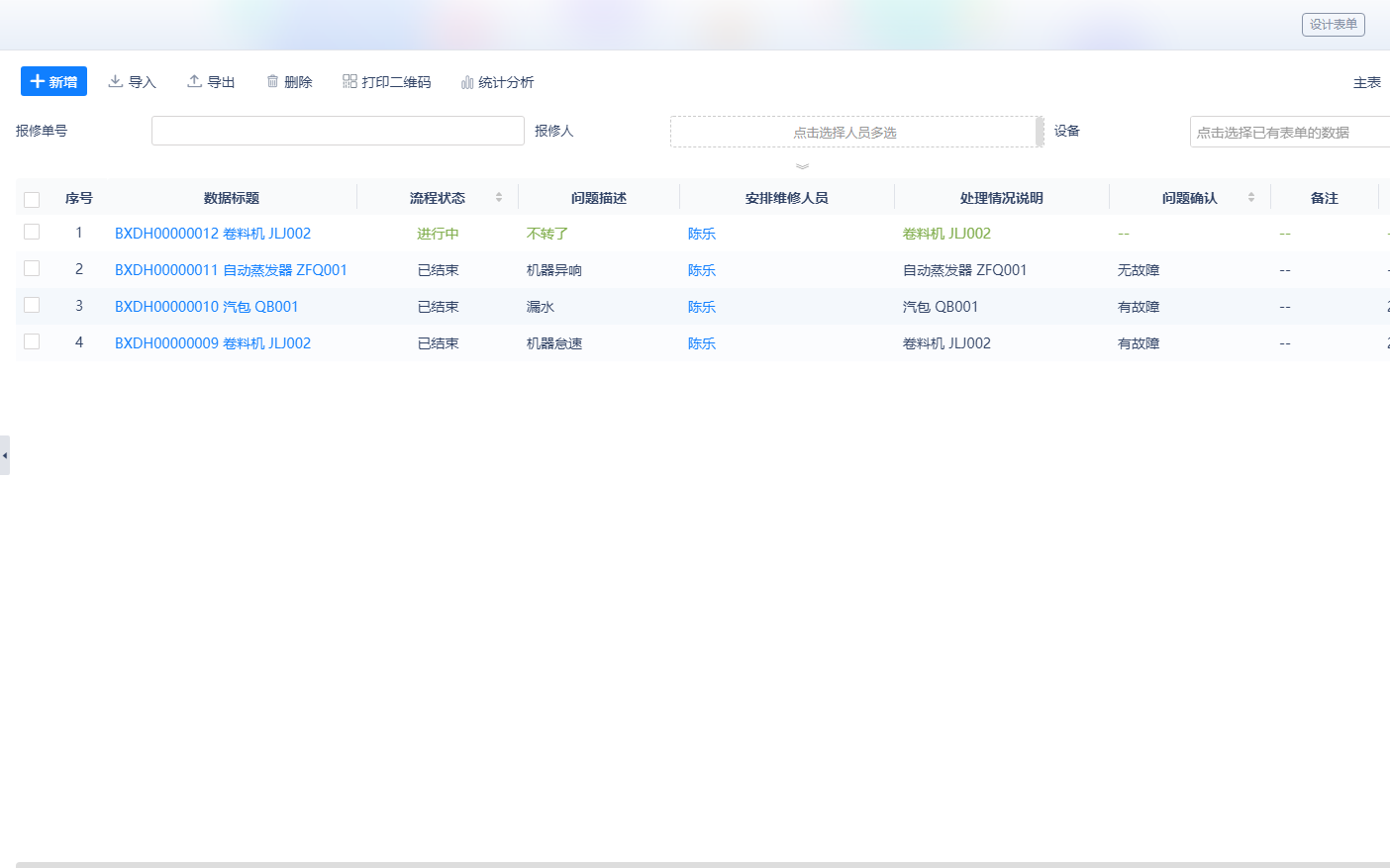Click the horizontal scrollbar at the bottom
Viewport: 1390px width, 868px height.
tap(703, 864)
